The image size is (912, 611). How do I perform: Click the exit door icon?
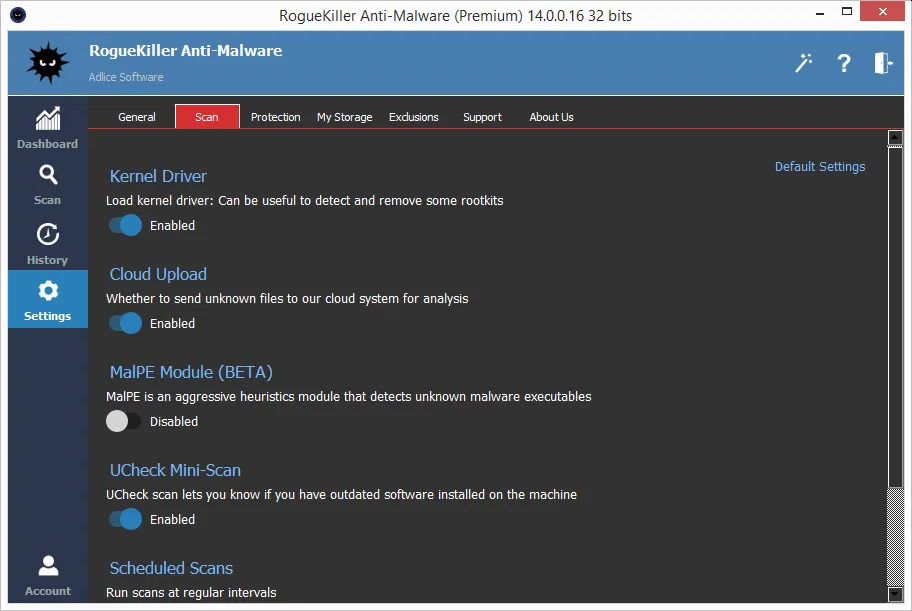click(x=882, y=63)
